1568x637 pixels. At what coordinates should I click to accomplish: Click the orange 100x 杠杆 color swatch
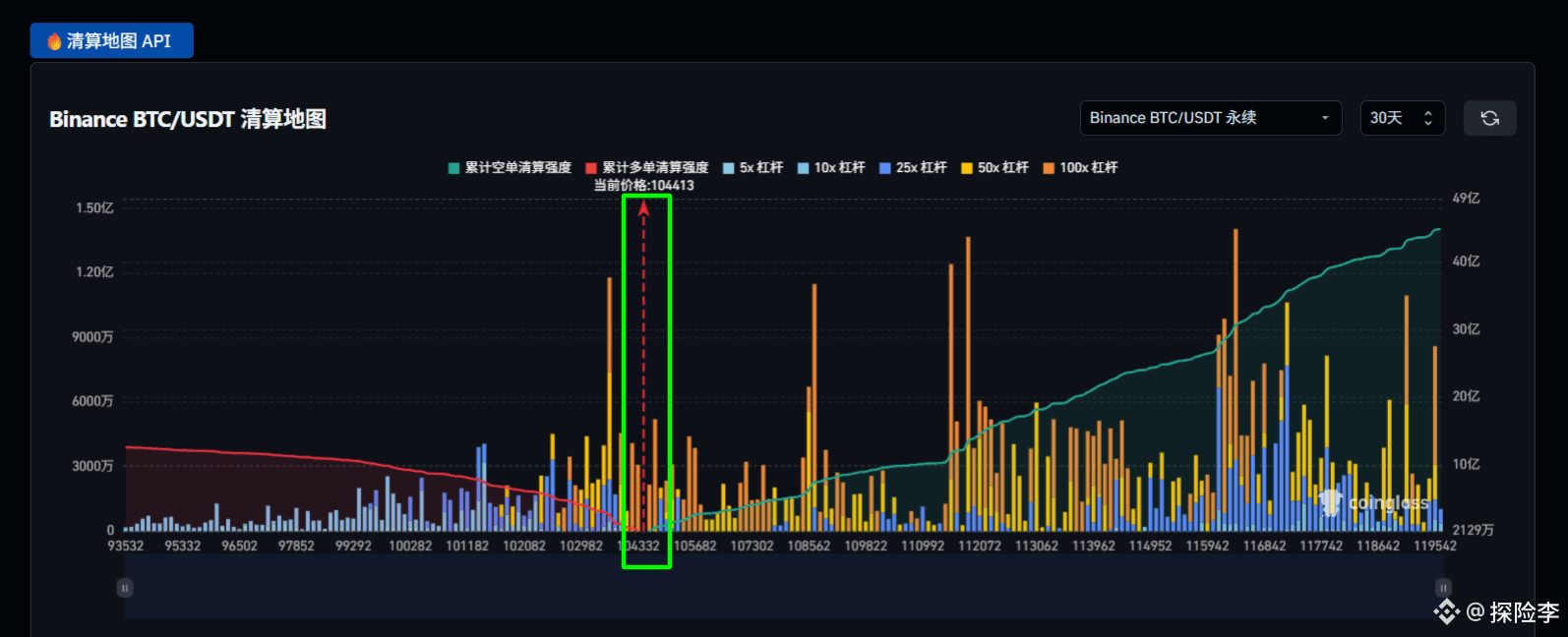[1049, 168]
